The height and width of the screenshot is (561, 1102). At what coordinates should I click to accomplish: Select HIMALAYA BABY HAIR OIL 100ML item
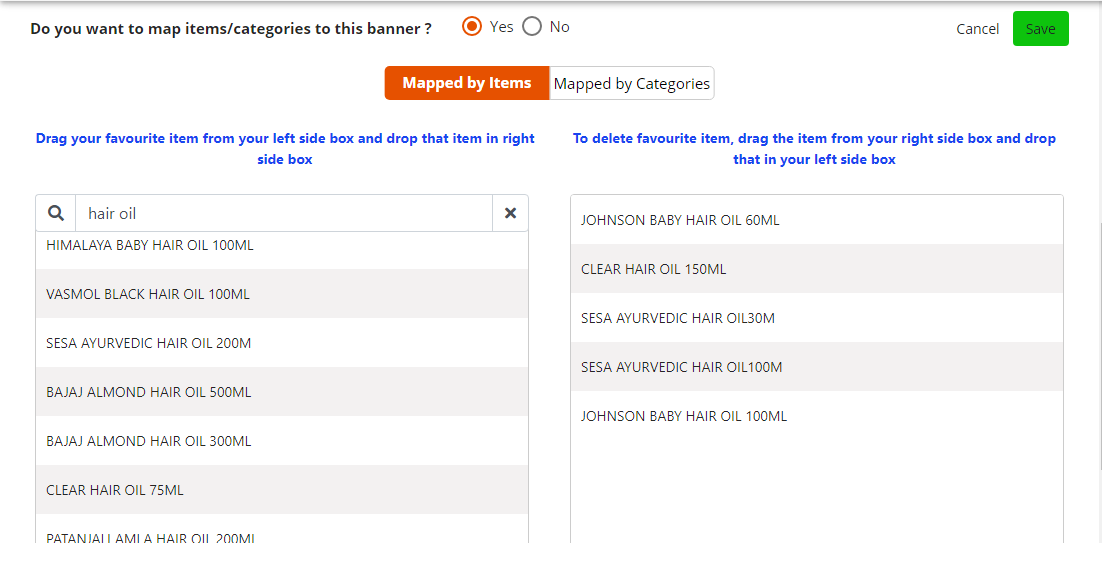[150, 246]
